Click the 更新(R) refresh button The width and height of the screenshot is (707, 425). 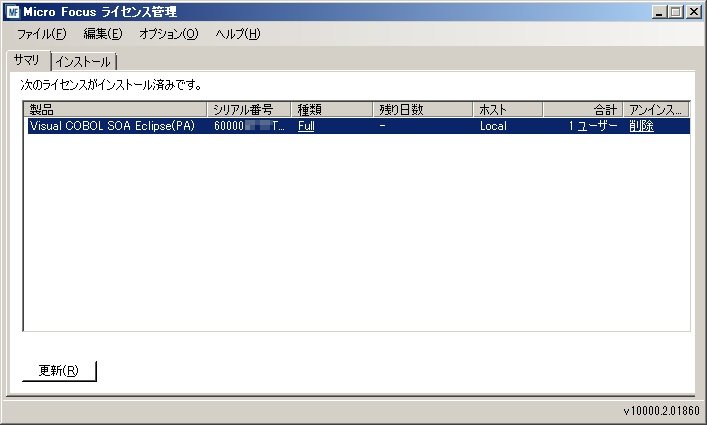coord(59,370)
